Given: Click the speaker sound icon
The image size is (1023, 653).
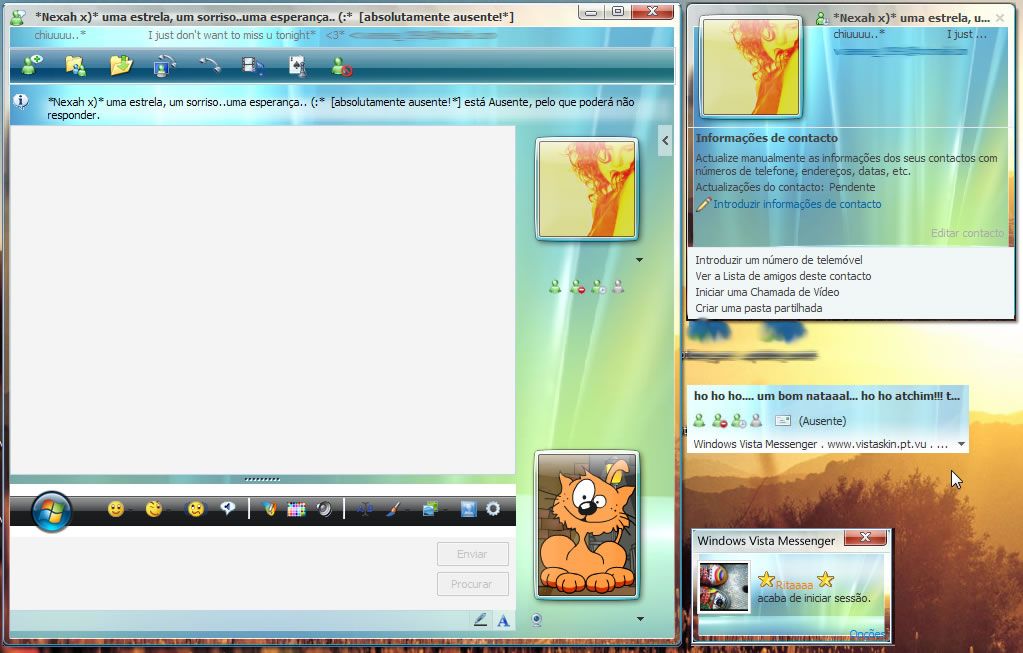Looking at the screenshot, I should 324,509.
